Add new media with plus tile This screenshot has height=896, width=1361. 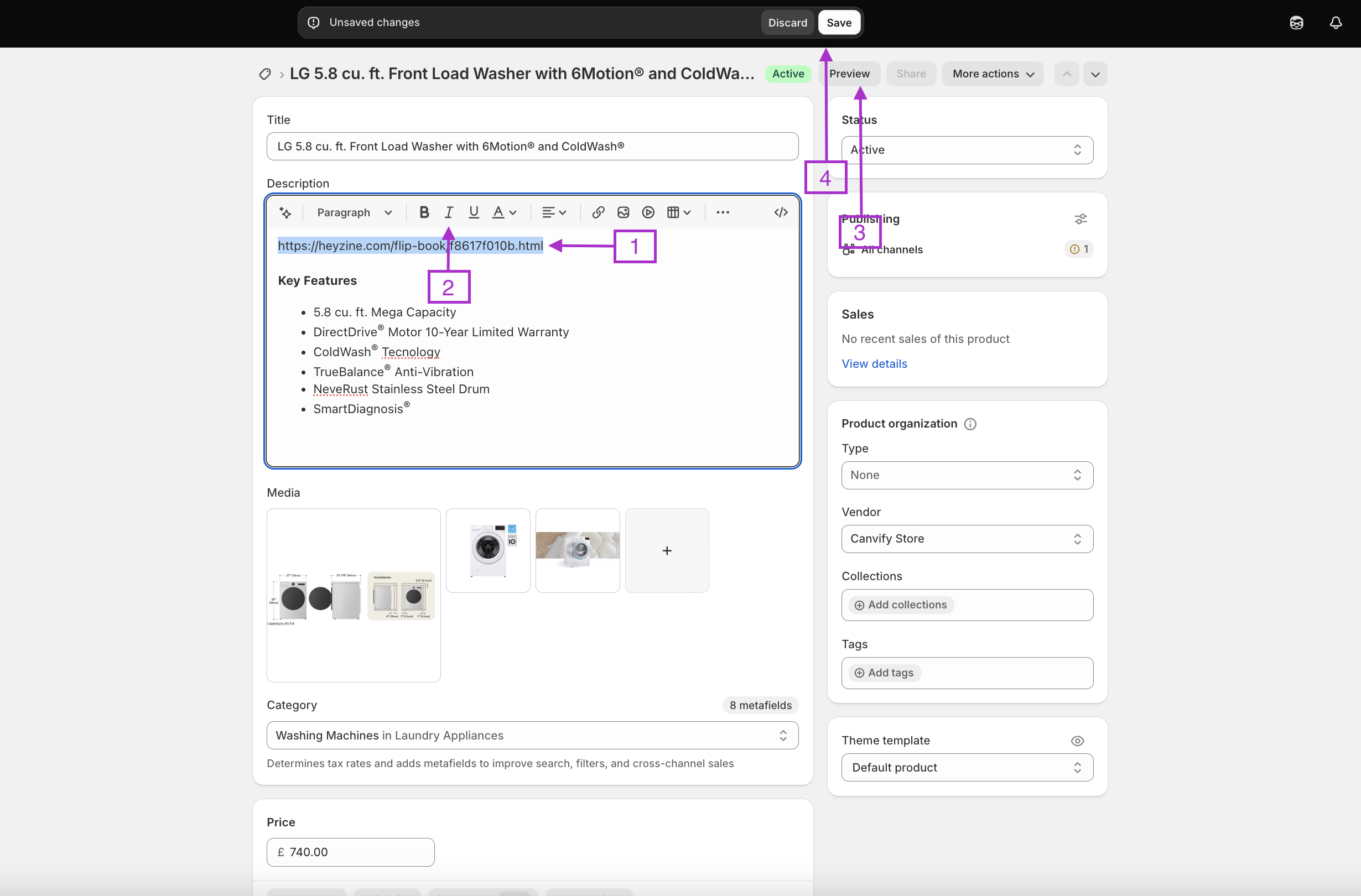point(667,551)
